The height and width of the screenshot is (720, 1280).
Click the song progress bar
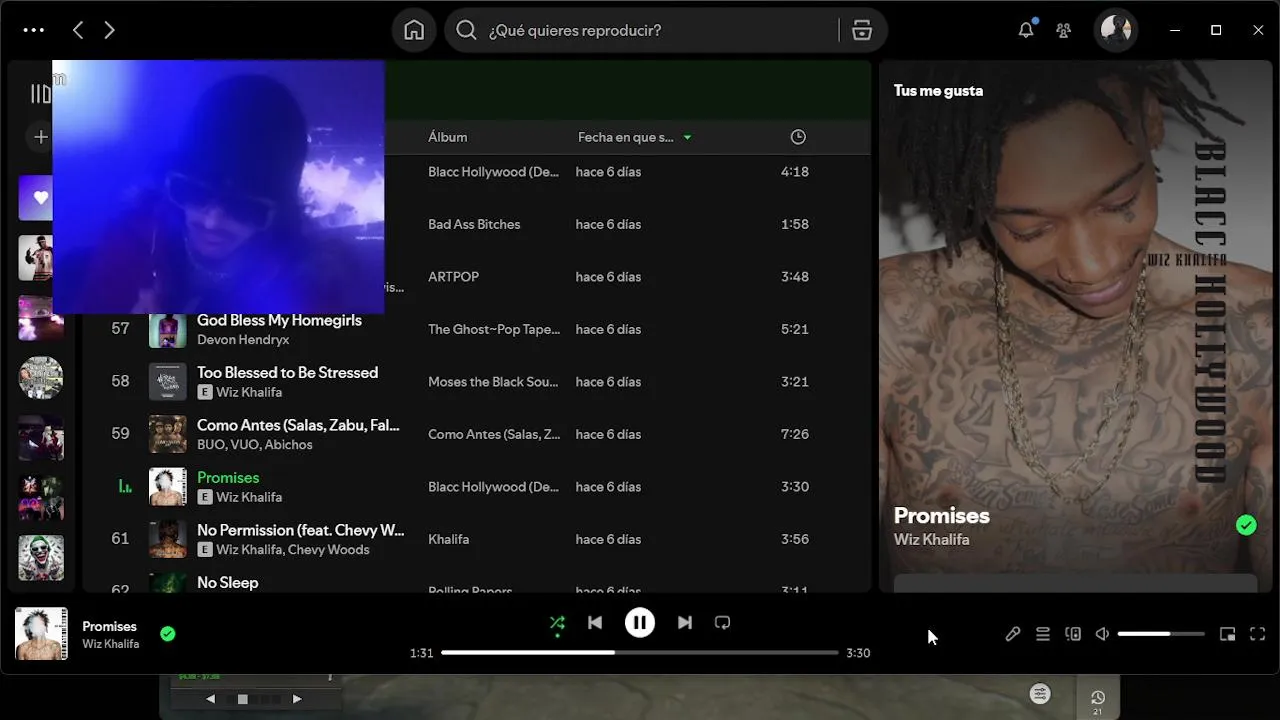pyautogui.click(x=640, y=653)
